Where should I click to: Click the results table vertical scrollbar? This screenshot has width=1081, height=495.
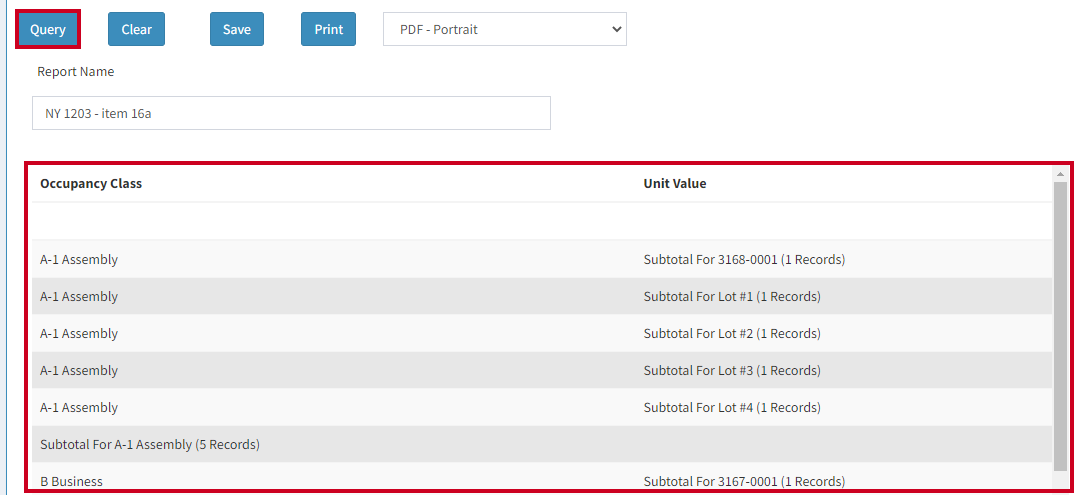pos(1060,325)
